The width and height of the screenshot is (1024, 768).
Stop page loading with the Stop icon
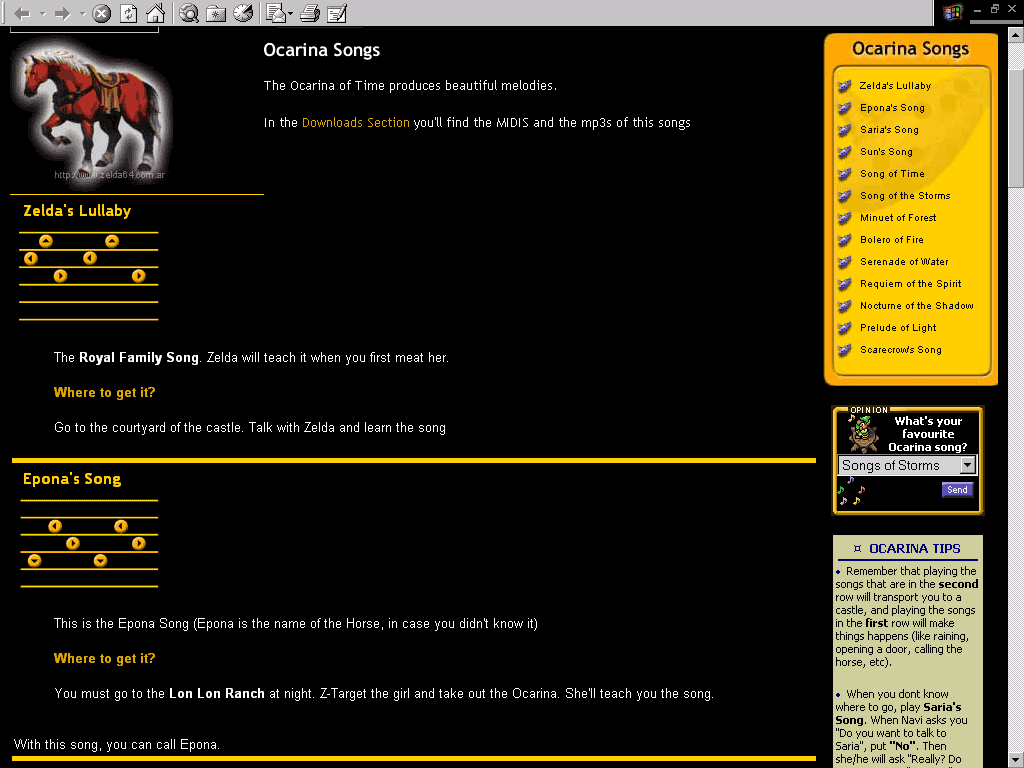point(101,13)
